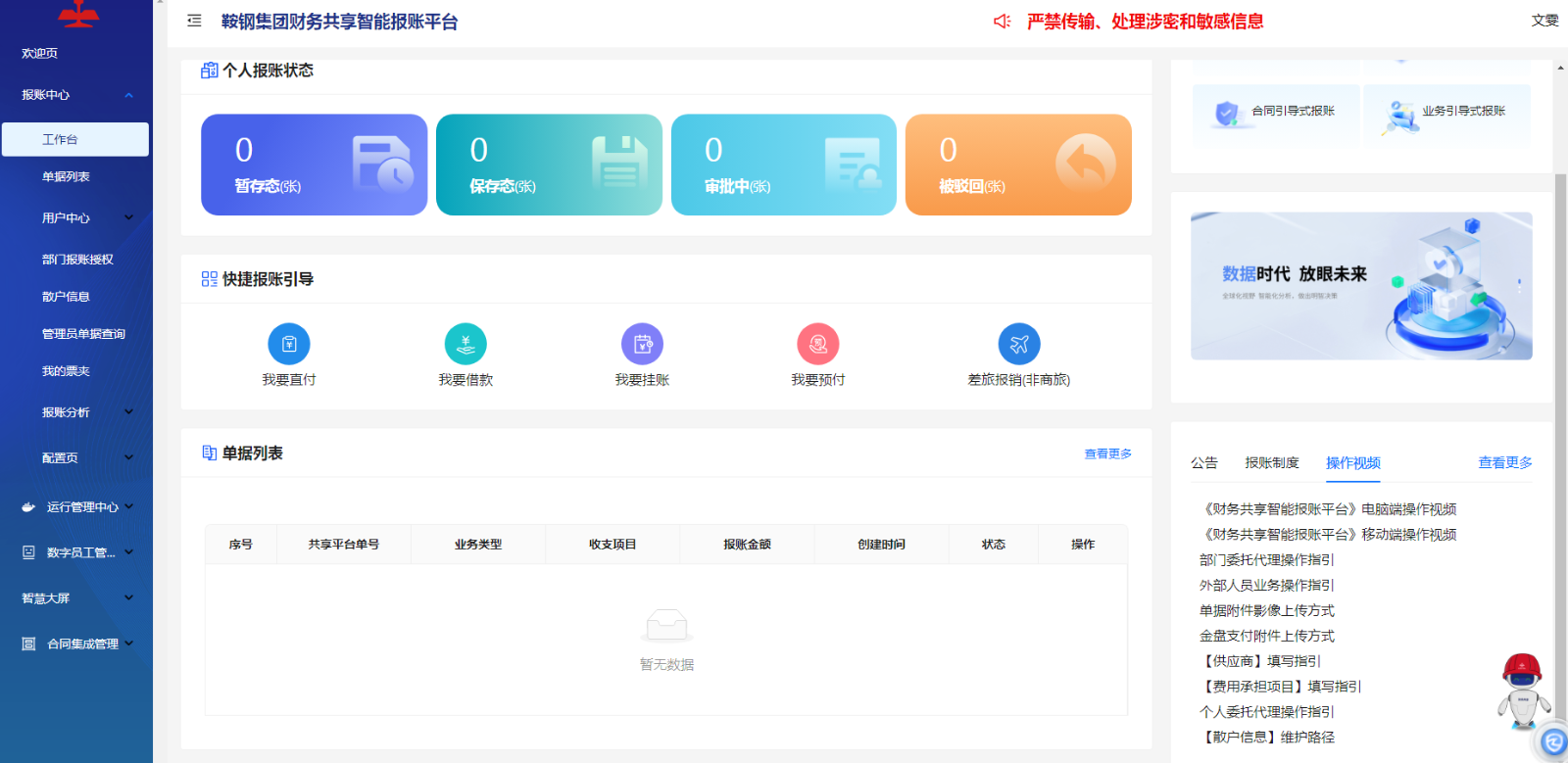Expand the 运行管理中心 menu
Screen dimensions: 1568x763
click(x=76, y=506)
